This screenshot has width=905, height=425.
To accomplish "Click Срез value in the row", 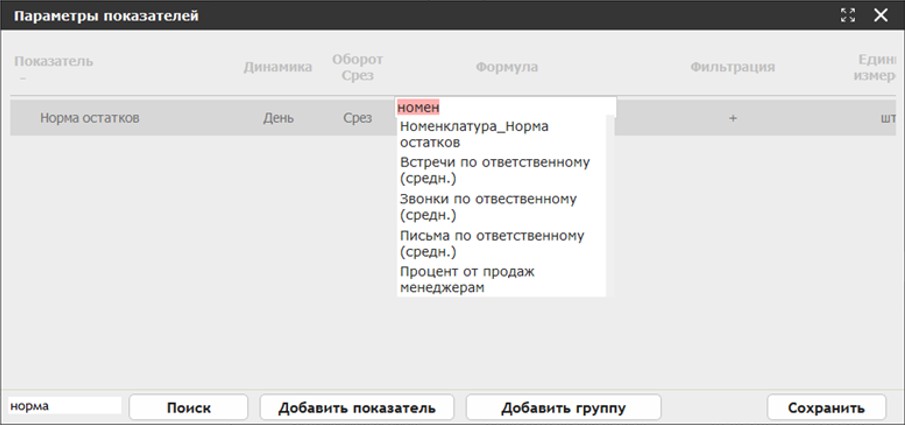I will pyautogui.click(x=357, y=118).
